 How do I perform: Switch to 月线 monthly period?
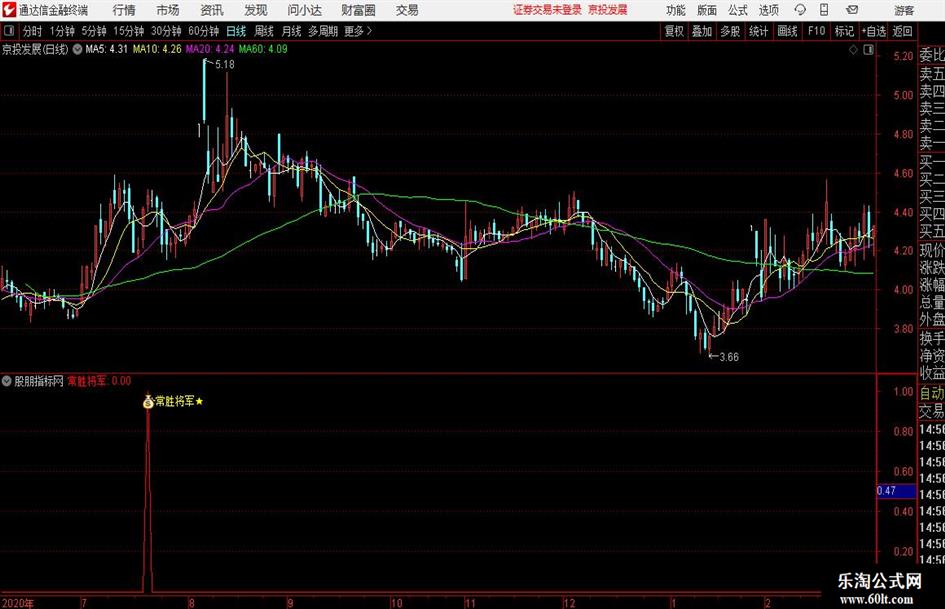click(x=291, y=31)
